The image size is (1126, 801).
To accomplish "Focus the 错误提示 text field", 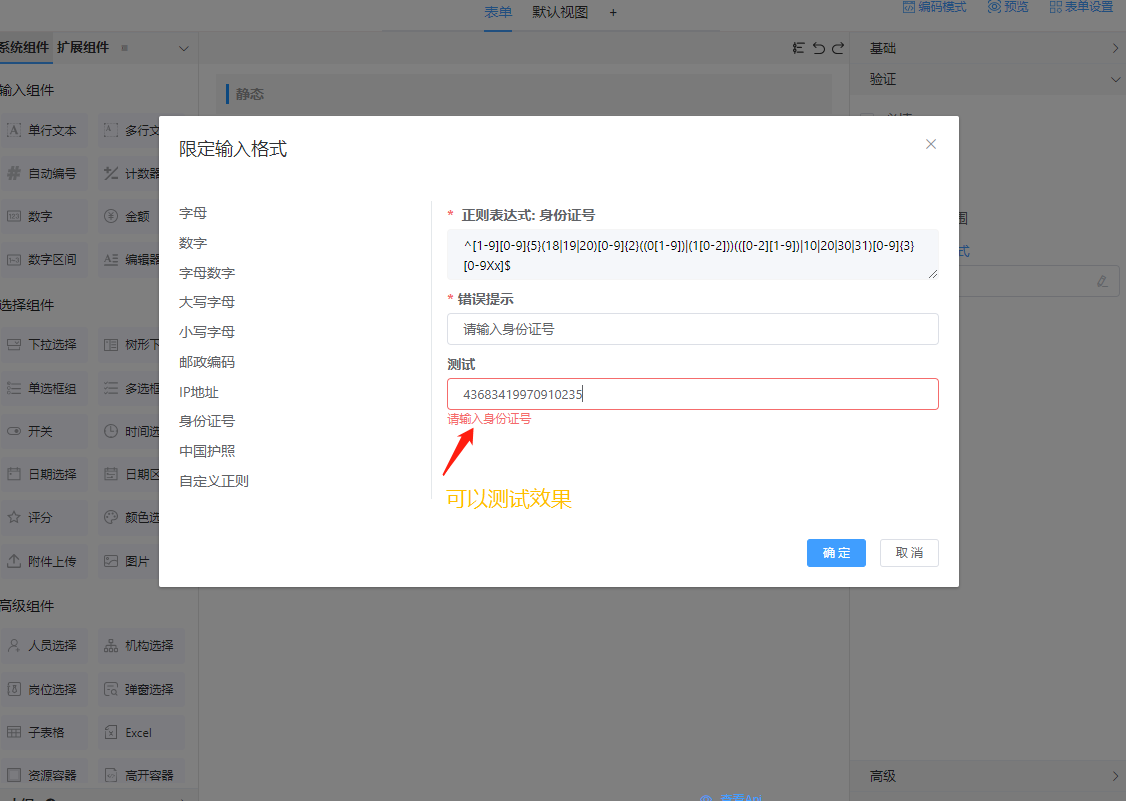I will [692, 329].
